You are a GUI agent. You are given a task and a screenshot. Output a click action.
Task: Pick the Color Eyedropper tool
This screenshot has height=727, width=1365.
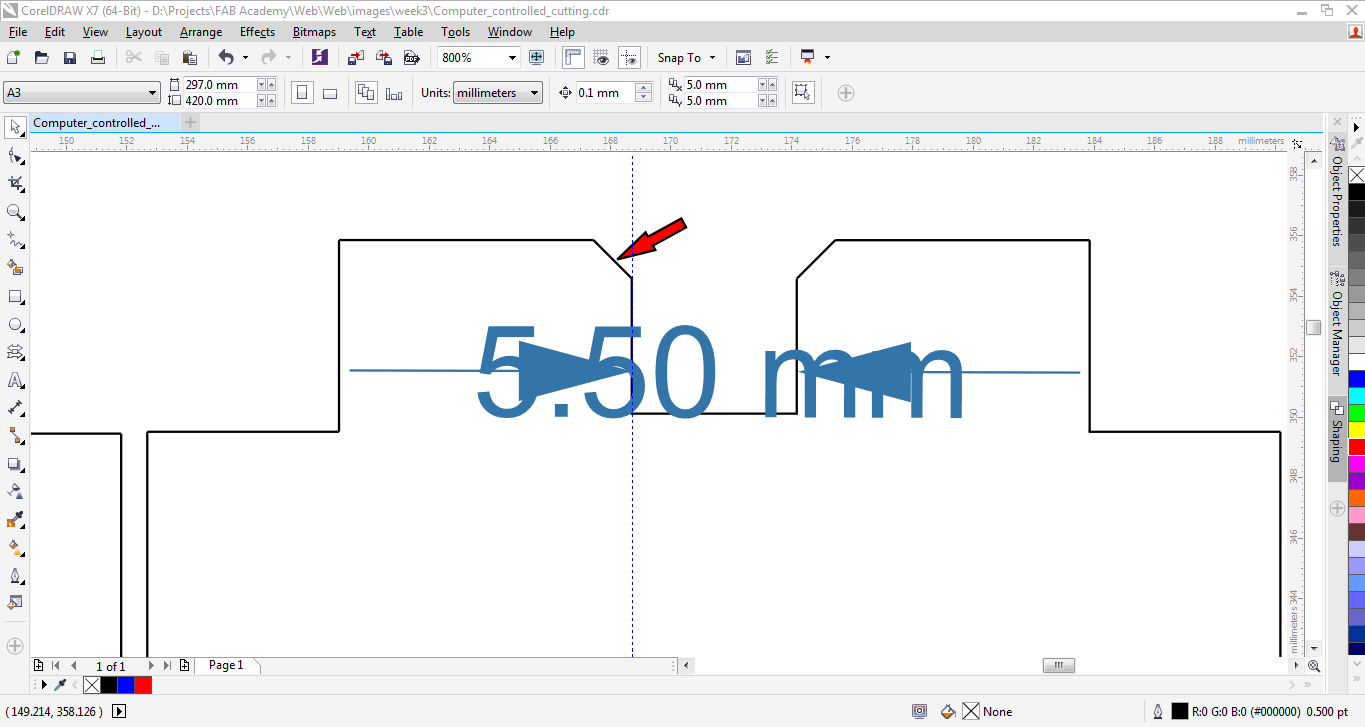[x=16, y=521]
